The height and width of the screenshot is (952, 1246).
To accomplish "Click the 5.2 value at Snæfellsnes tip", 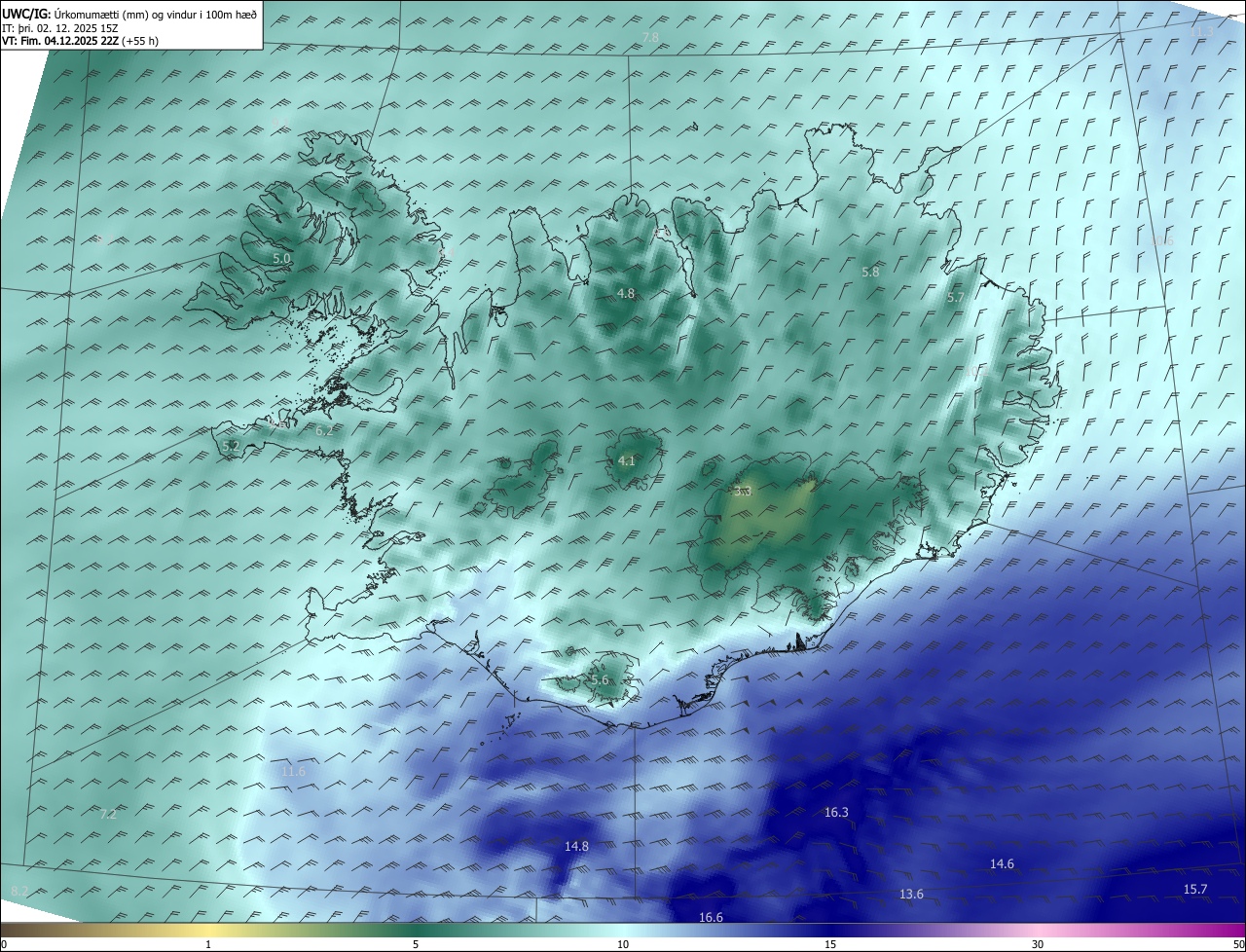I will [x=231, y=446].
